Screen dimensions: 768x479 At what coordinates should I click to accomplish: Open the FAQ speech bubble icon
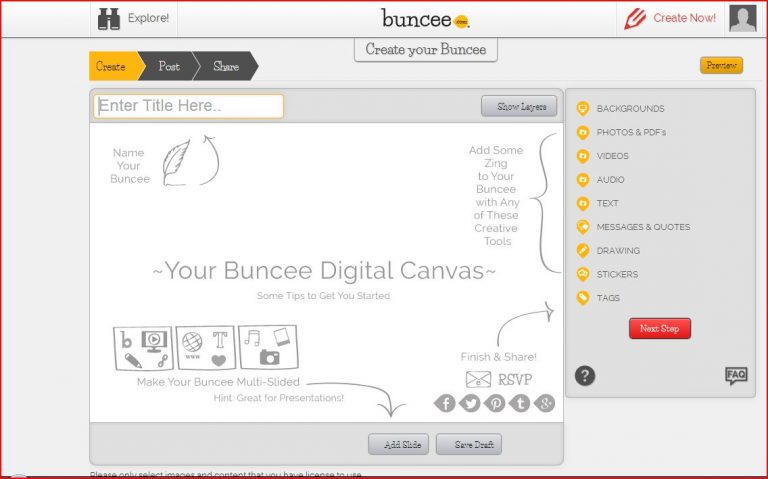tap(736, 376)
